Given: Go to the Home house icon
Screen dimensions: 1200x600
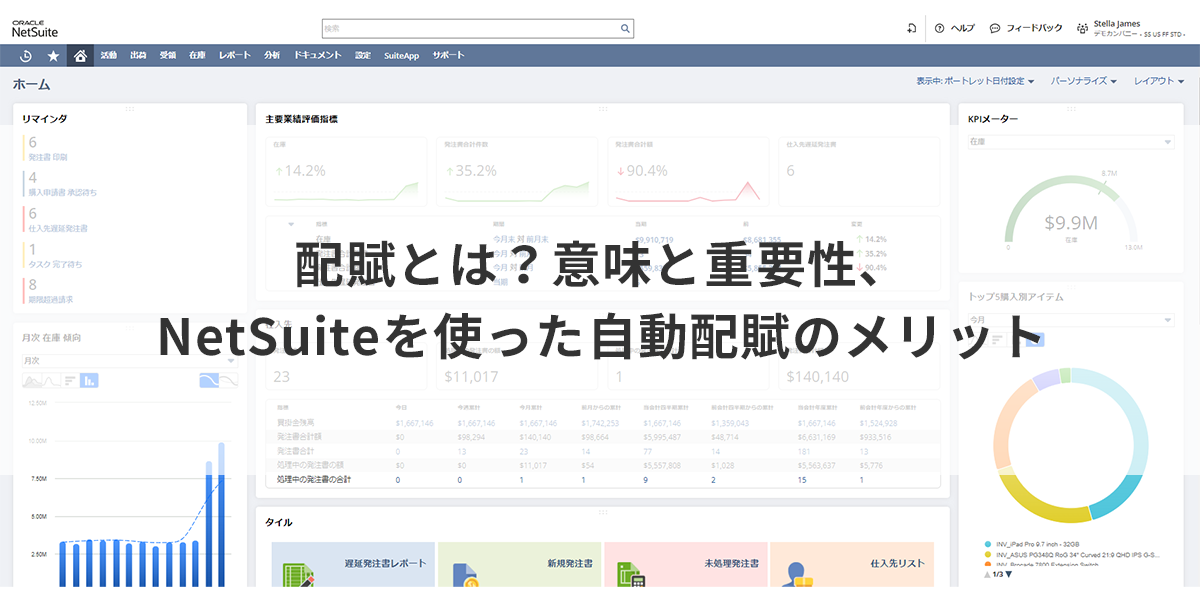Looking at the screenshot, I should point(81,56).
